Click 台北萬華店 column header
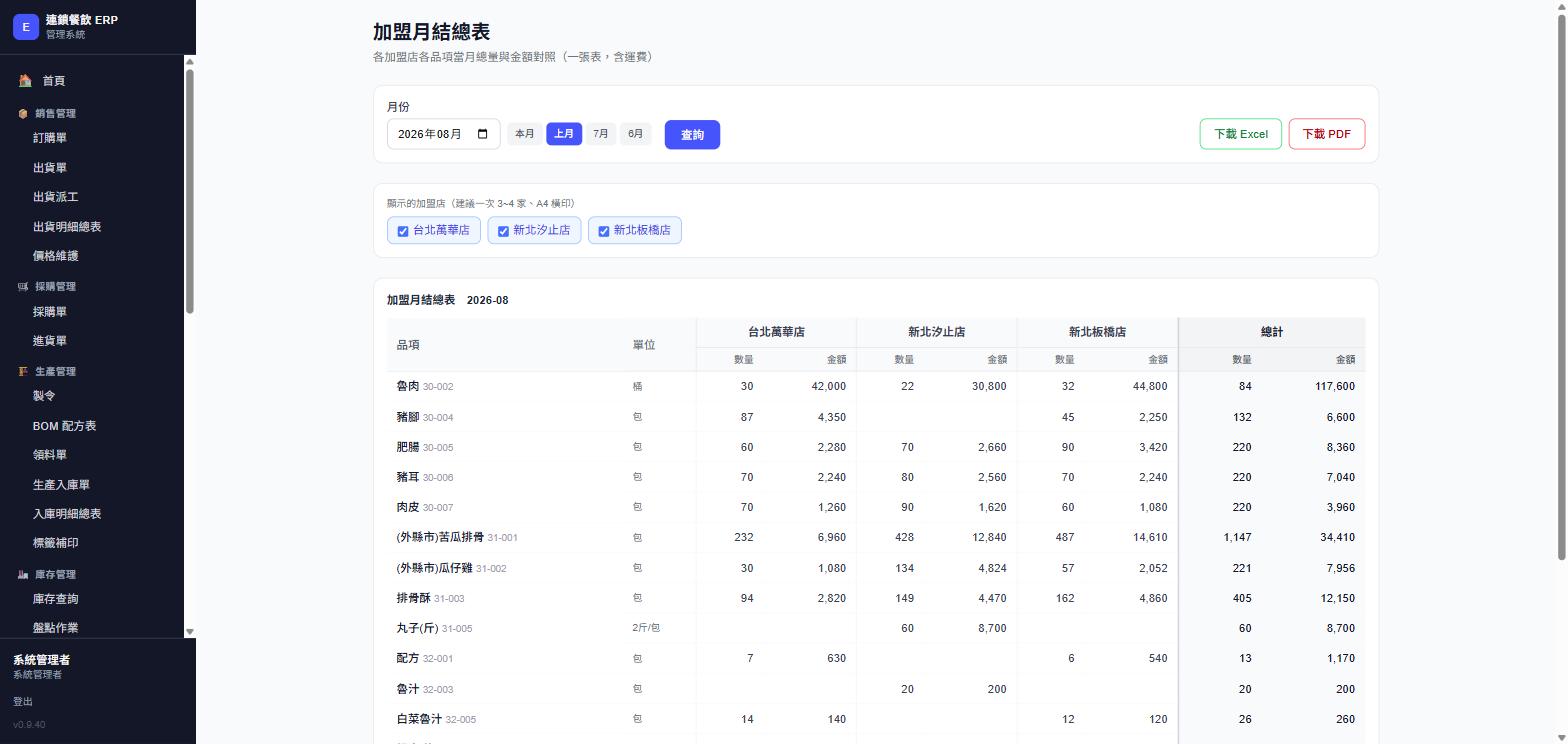This screenshot has height=744, width=1568. click(776, 332)
